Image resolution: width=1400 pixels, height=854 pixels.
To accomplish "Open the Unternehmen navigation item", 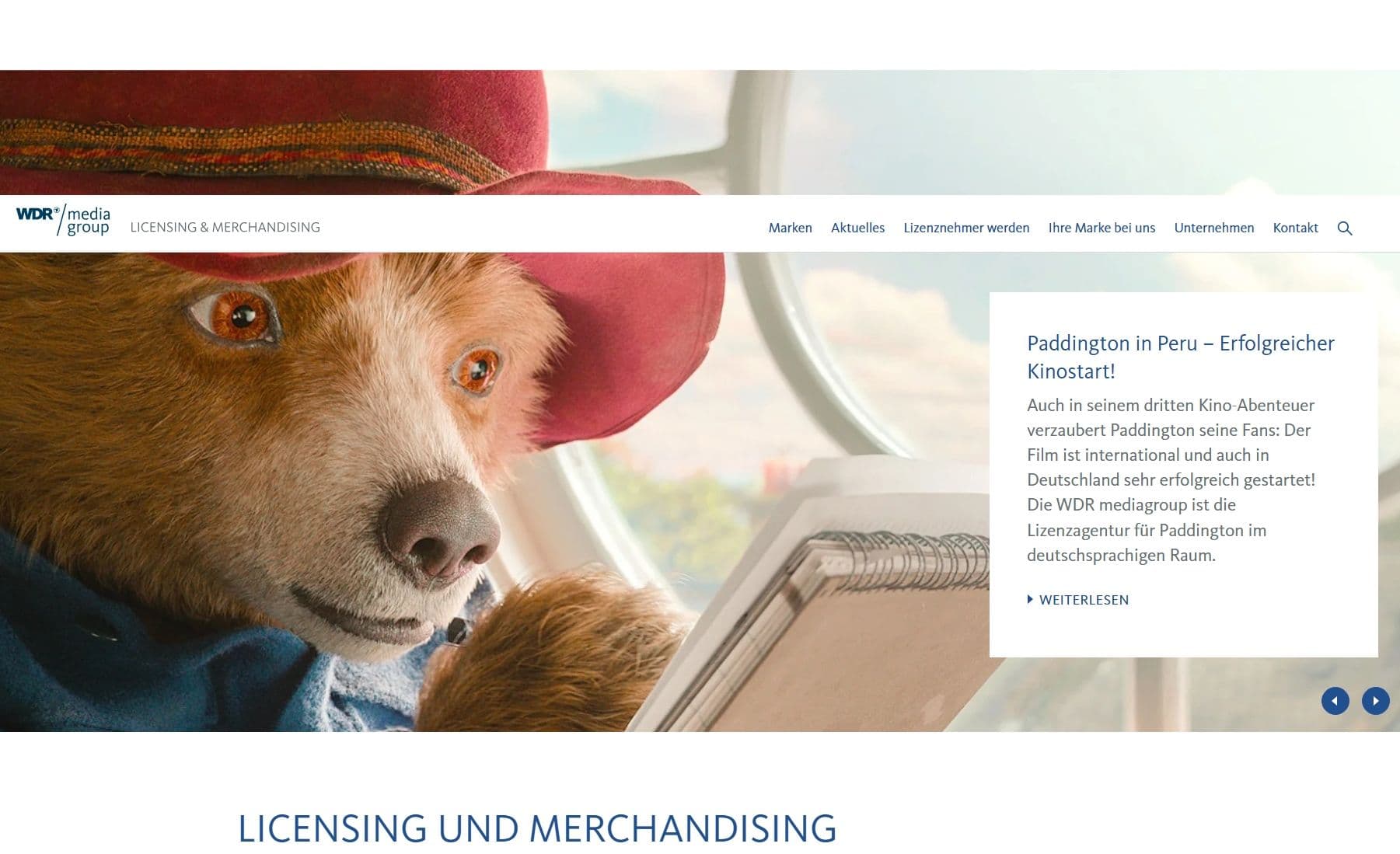I will coord(1213,228).
